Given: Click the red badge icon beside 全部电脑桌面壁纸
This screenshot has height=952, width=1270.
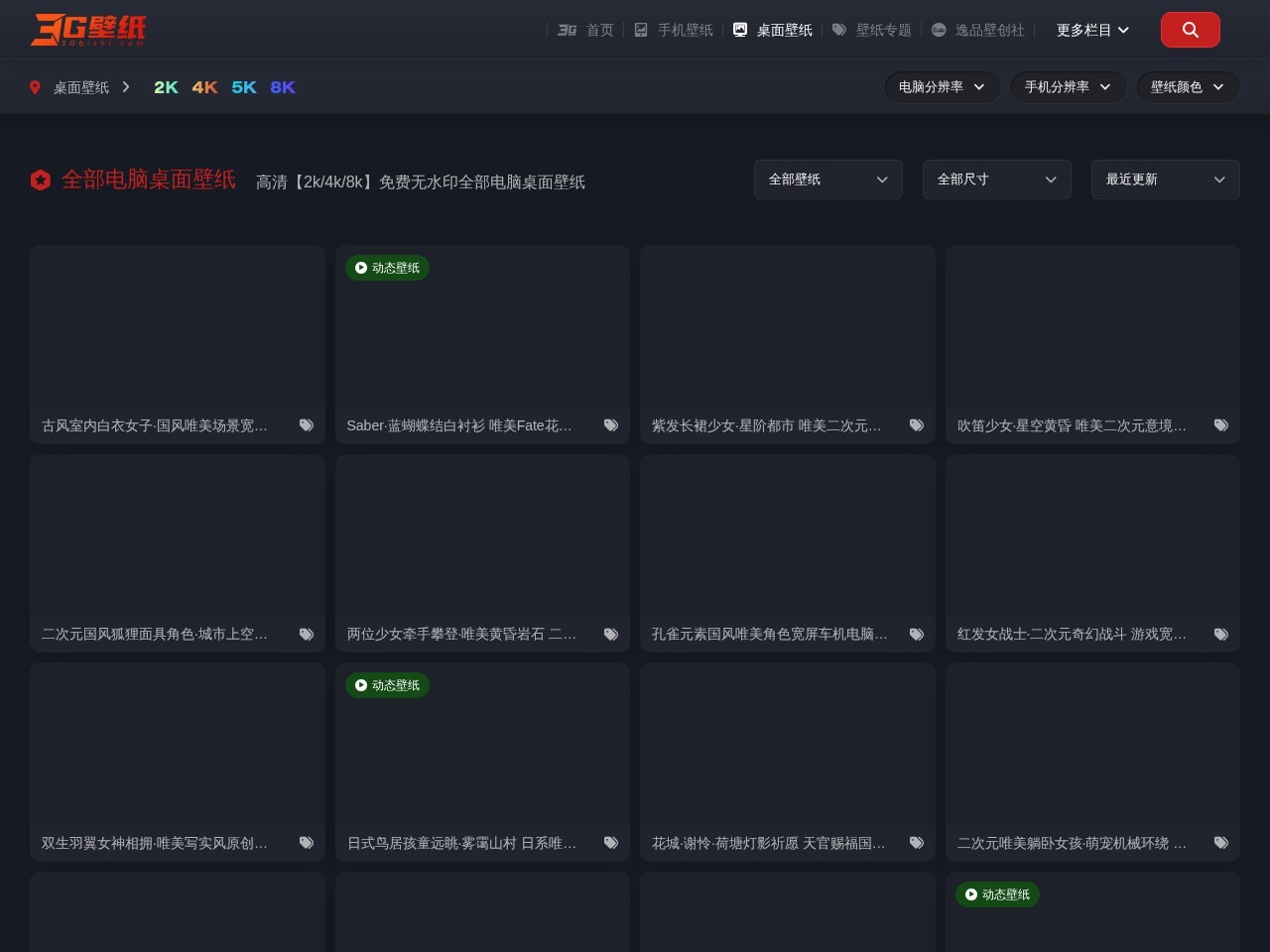Looking at the screenshot, I should 41,179.
